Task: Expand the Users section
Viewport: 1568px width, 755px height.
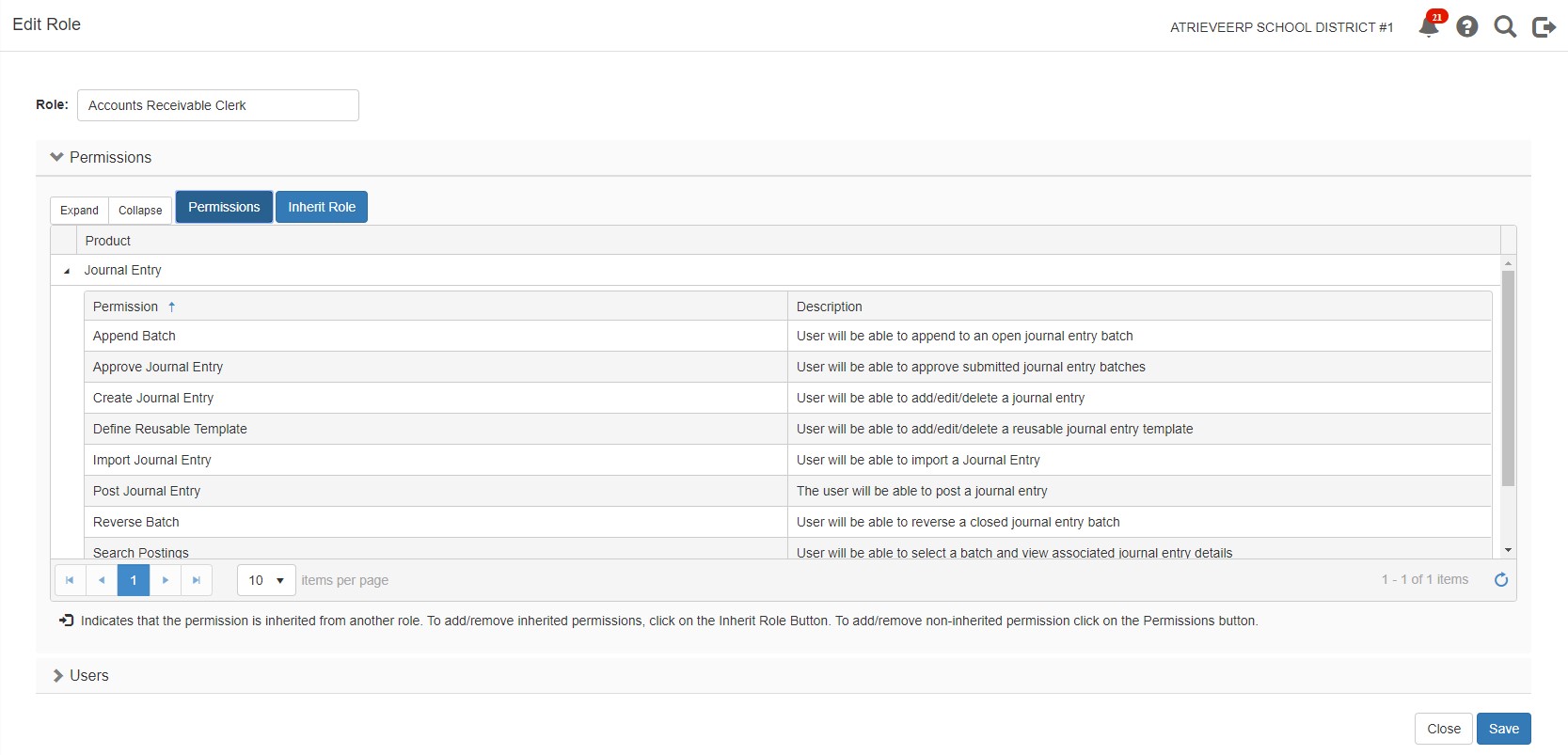Action: tap(57, 675)
